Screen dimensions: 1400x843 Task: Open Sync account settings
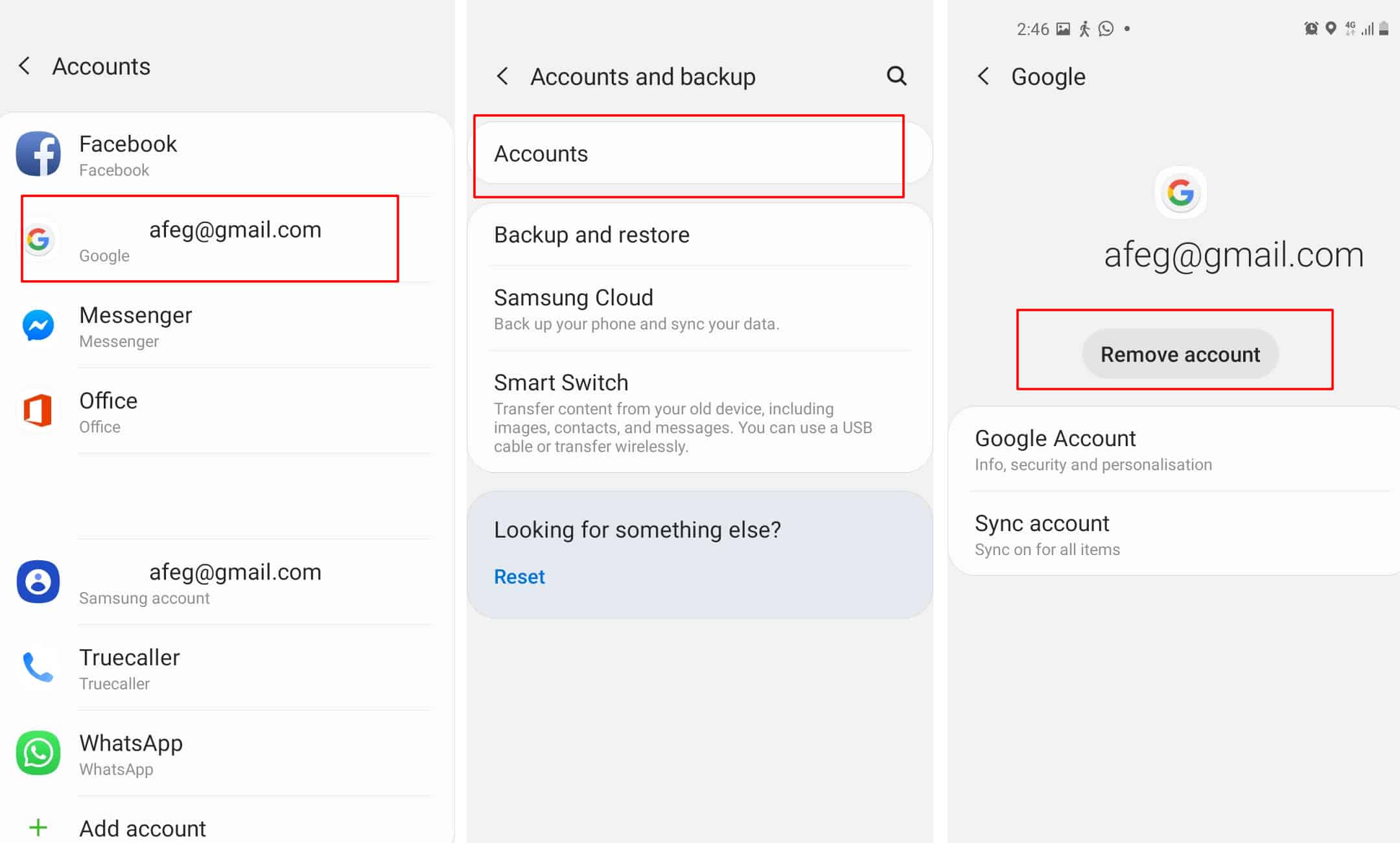tap(1174, 534)
